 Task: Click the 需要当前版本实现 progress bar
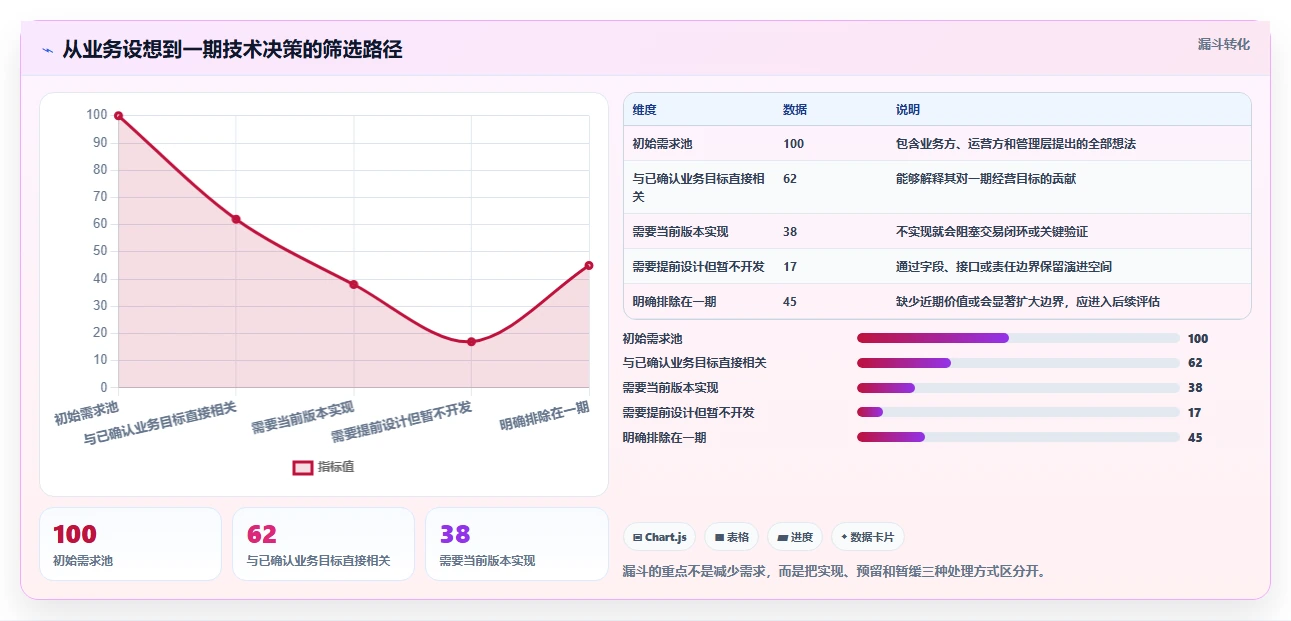[1018, 388]
